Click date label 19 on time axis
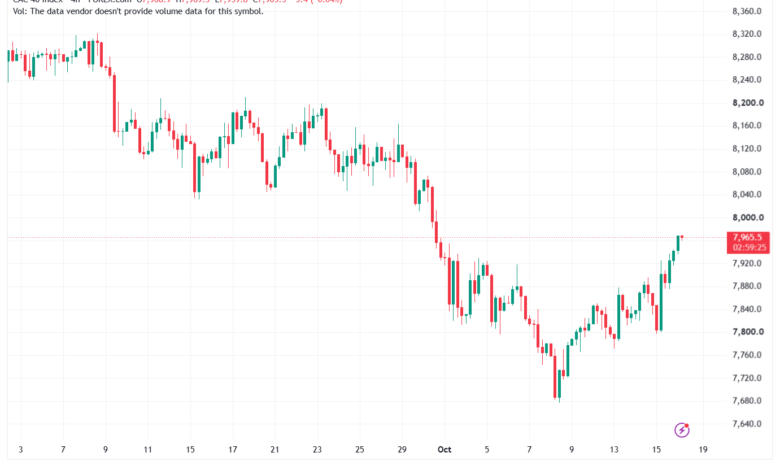 coord(703,450)
